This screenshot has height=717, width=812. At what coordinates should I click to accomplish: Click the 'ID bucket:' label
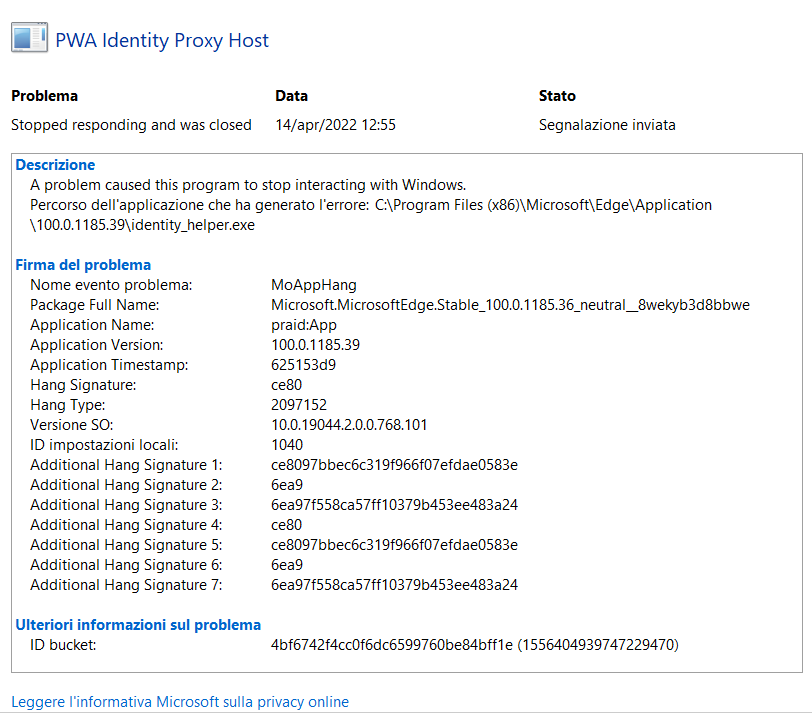coord(63,645)
